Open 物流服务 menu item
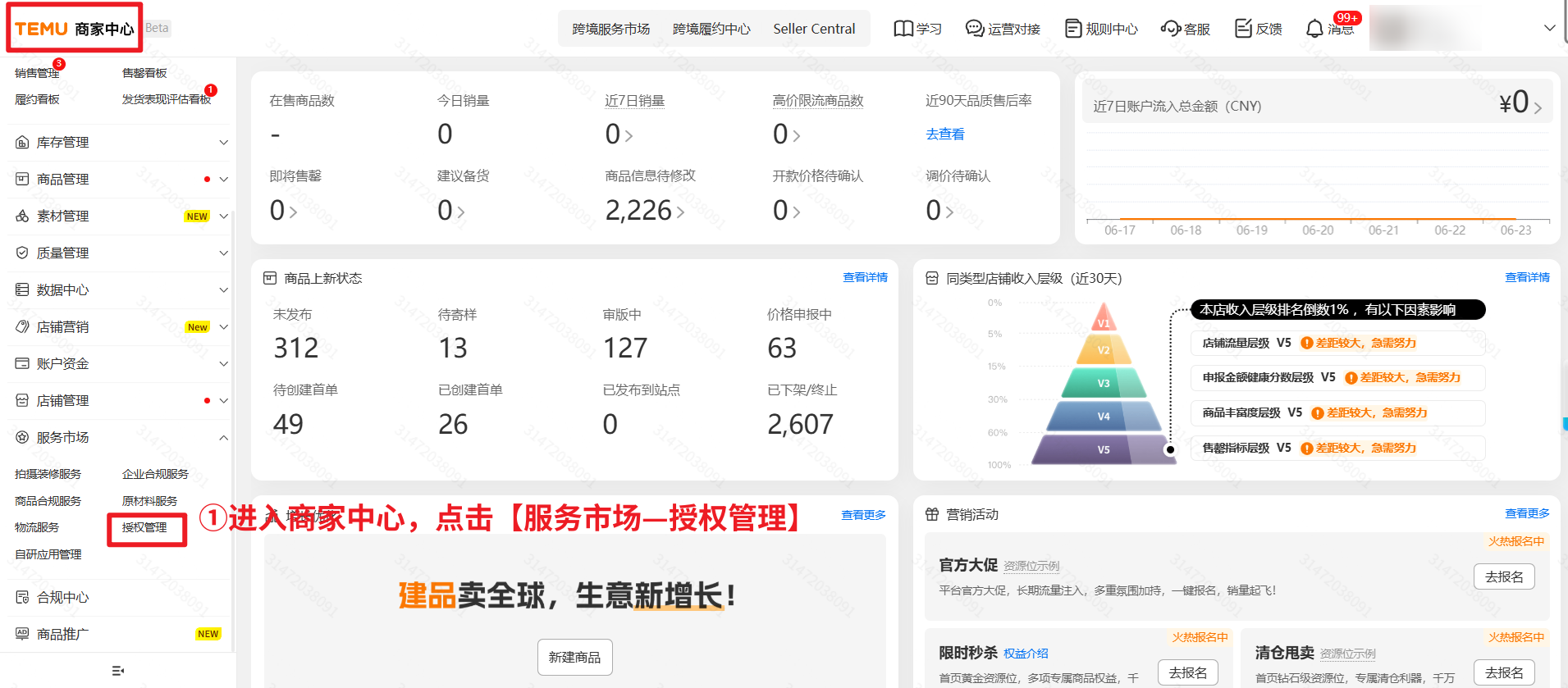Viewport: 1568px width, 688px height. tap(37, 527)
